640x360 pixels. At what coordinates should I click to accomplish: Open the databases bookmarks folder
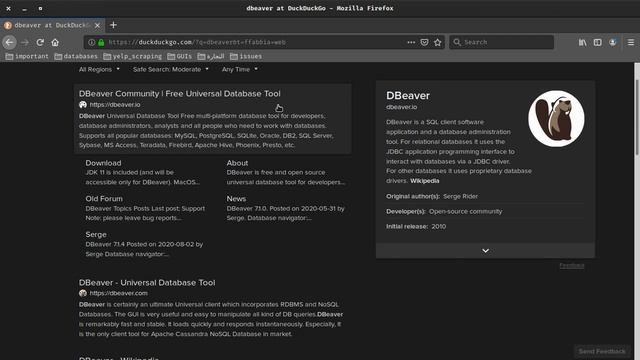tap(76, 56)
